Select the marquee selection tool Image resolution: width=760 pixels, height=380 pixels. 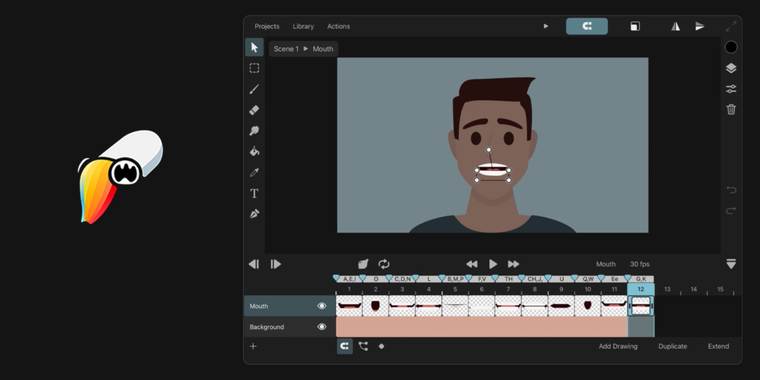coord(254,68)
